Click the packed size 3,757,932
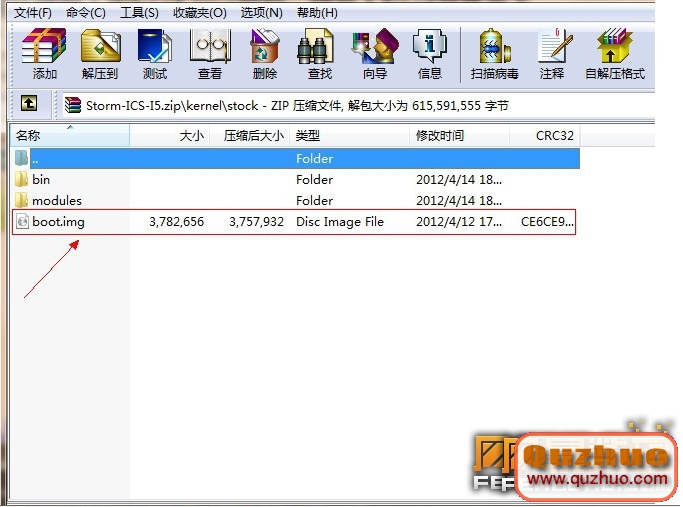The image size is (683, 507). pyautogui.click(x=257, y=222)
